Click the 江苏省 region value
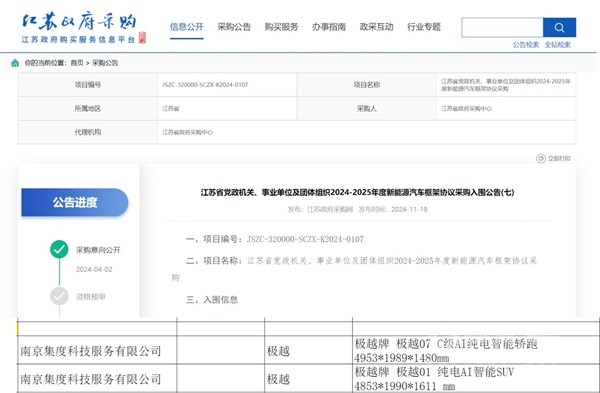The image size is (600, 393). 171,109
